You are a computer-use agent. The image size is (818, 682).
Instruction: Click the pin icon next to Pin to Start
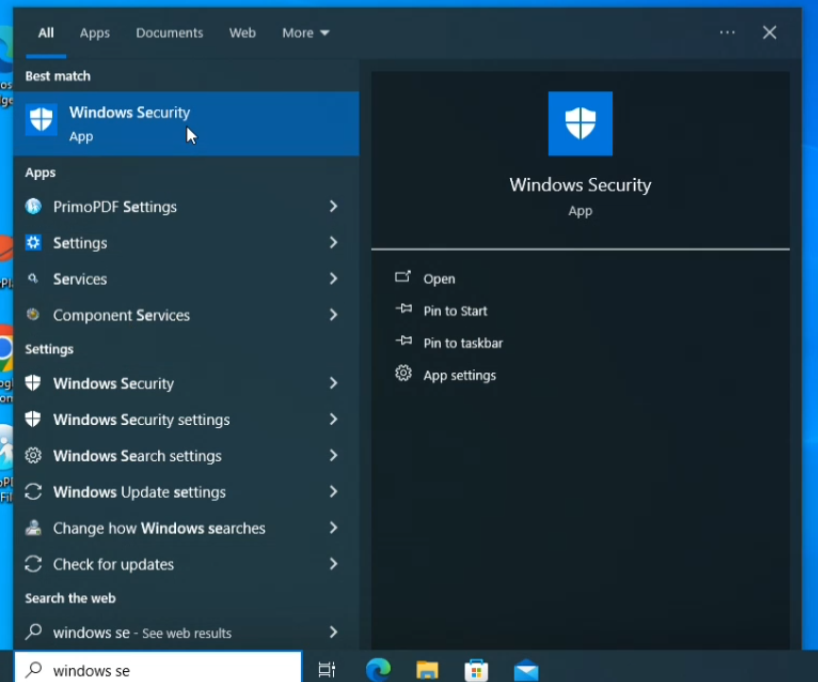(x=403, y=309)
